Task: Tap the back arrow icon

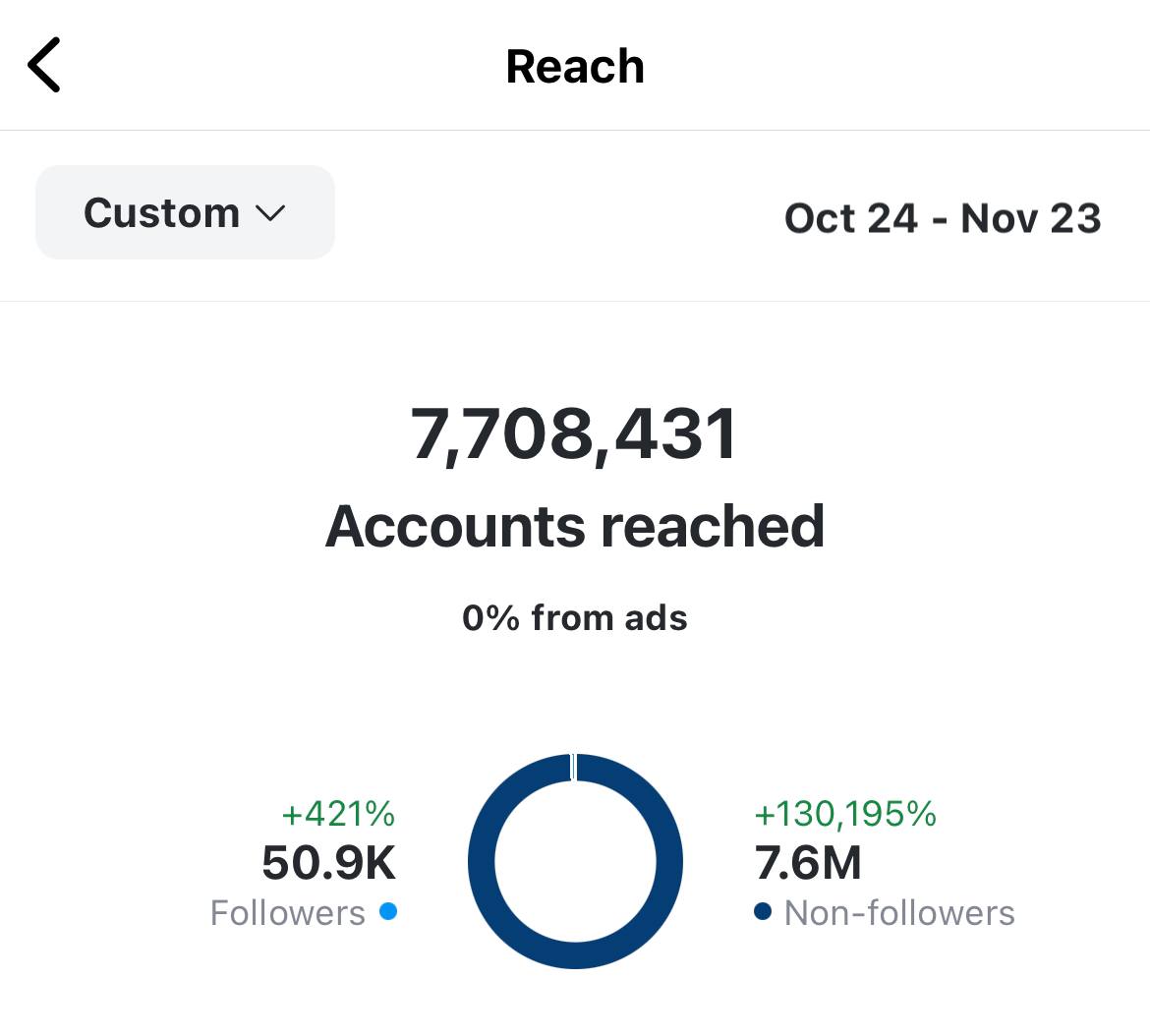Action: pyautogui.click(x=44, y=65)
